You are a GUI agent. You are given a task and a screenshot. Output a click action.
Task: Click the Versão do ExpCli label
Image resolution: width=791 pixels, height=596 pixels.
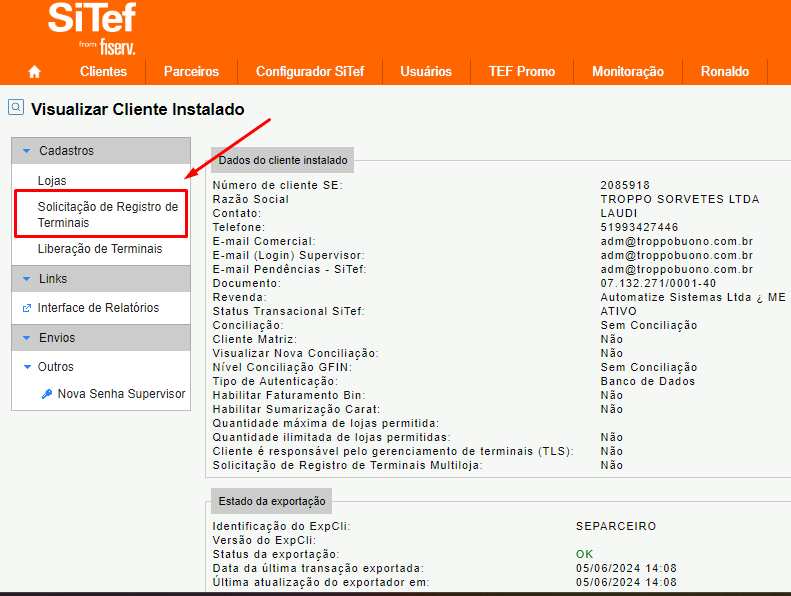click(x=264, y=540)
